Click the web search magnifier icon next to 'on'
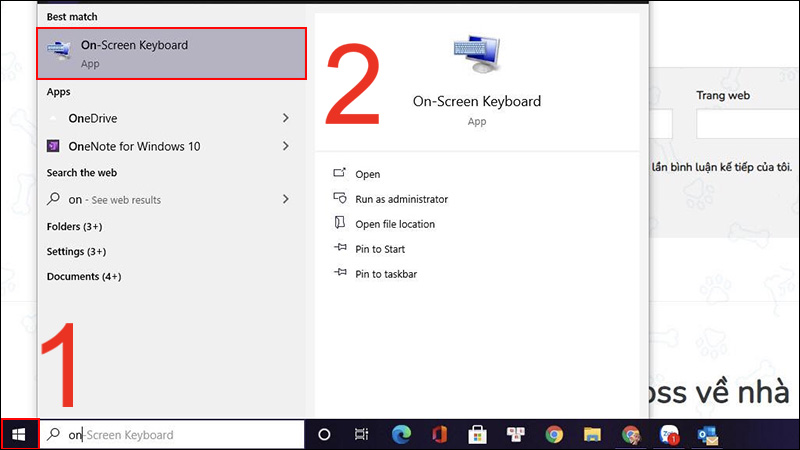800x450 pixels. 53,198
